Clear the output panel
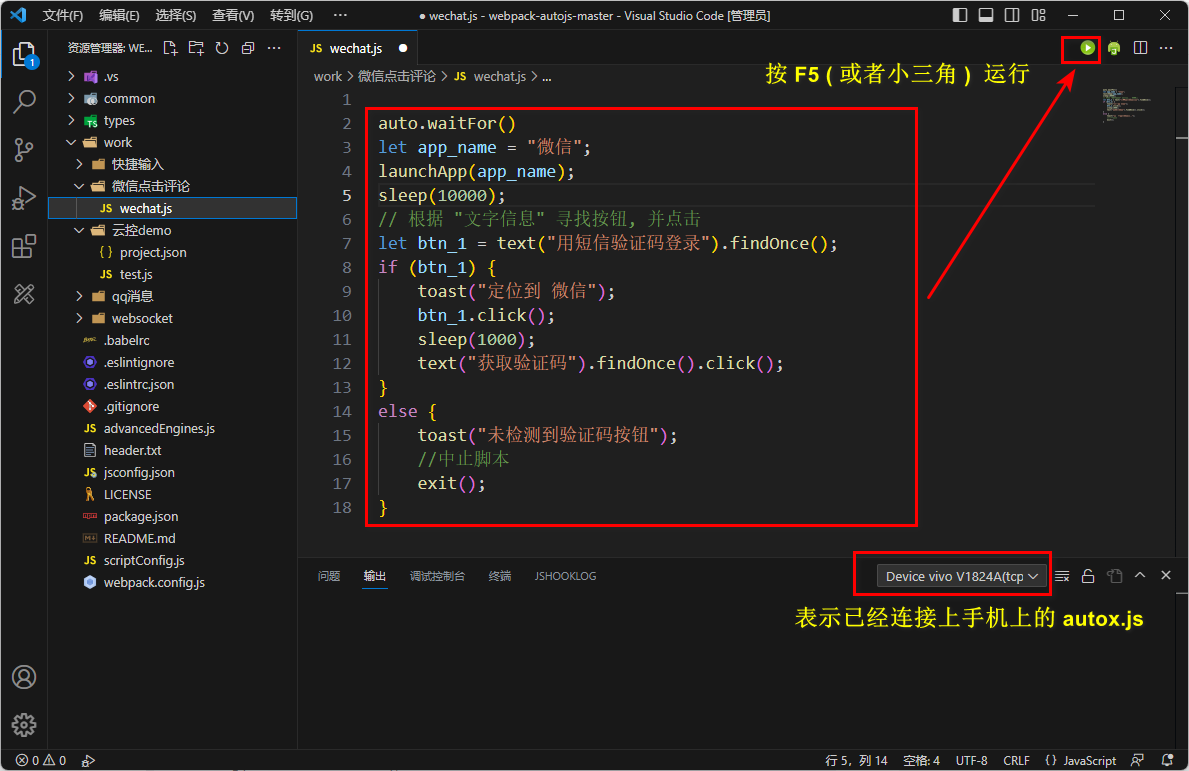 click(1062, 576)
